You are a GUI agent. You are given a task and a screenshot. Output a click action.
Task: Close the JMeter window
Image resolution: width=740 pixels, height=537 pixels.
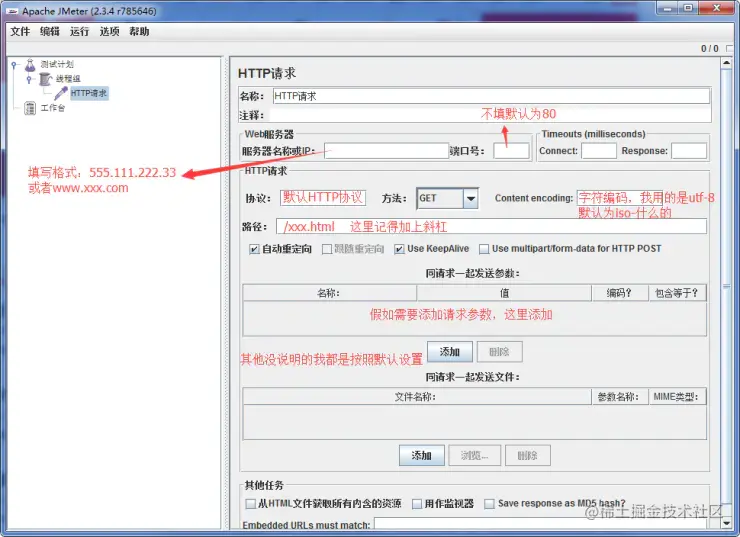tap(716, 8)
